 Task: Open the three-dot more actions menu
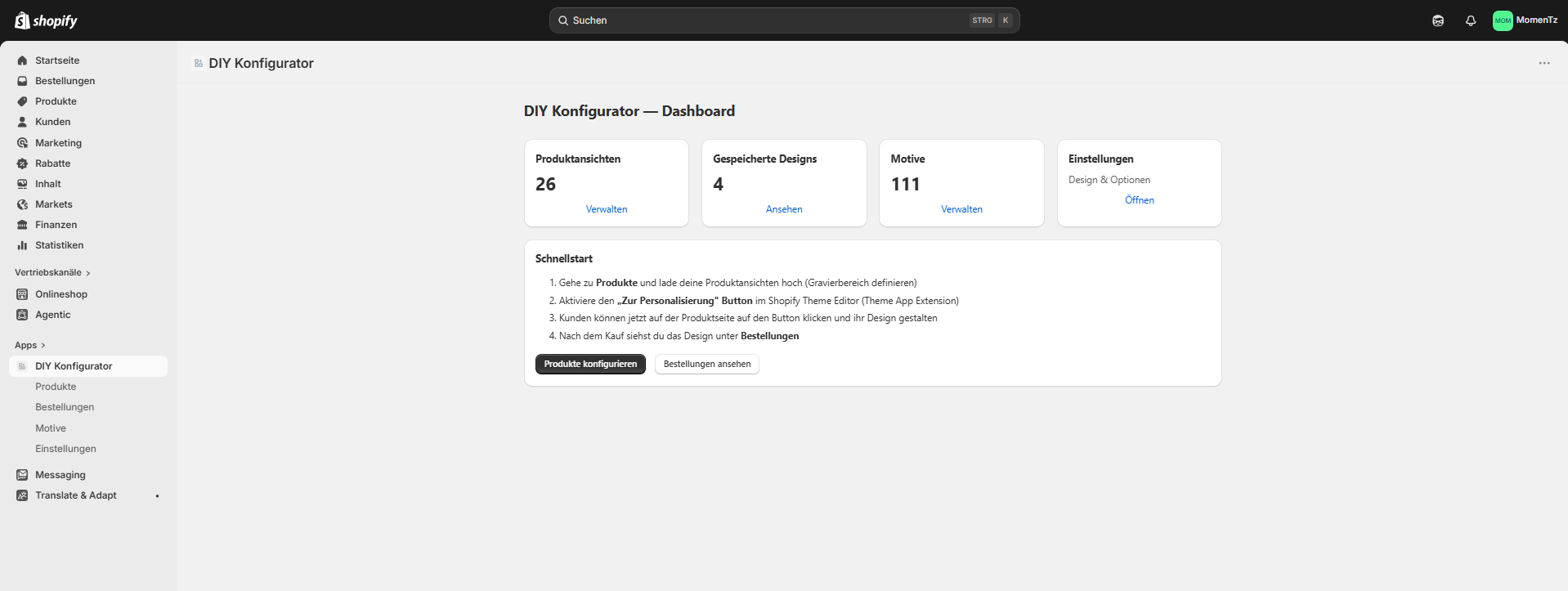1544,63
